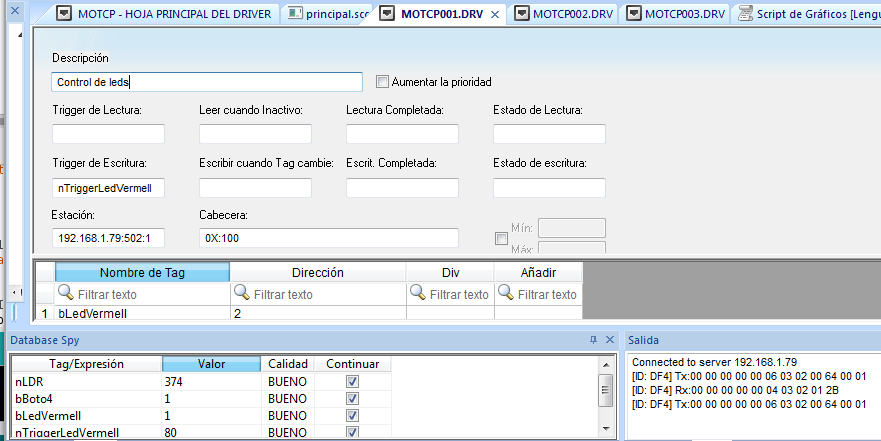The height and width of the screenshot is (441, 881).
Task: Click the Mín value field
Action: [572, 228]
